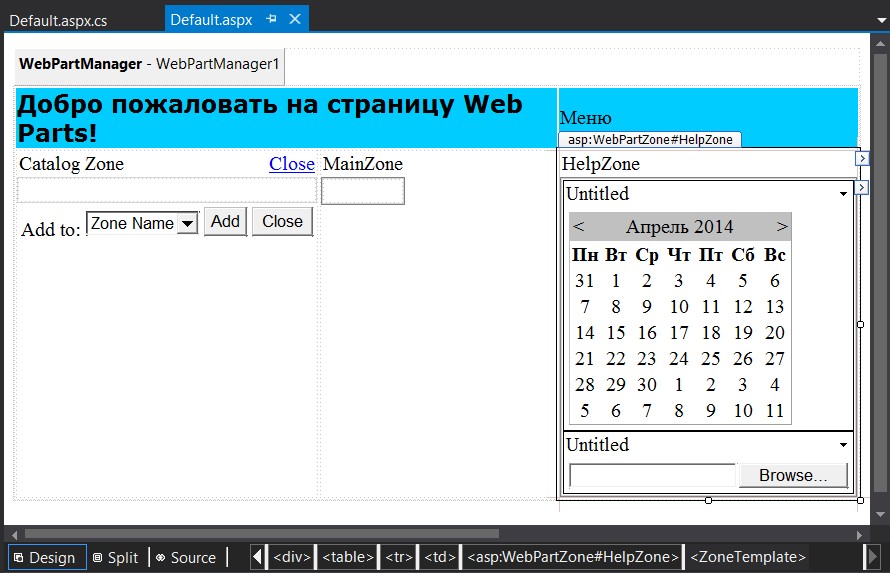890x573 pixels.
Task: Click the horizontal scrollbar right arrow
Action: point(859,534)
